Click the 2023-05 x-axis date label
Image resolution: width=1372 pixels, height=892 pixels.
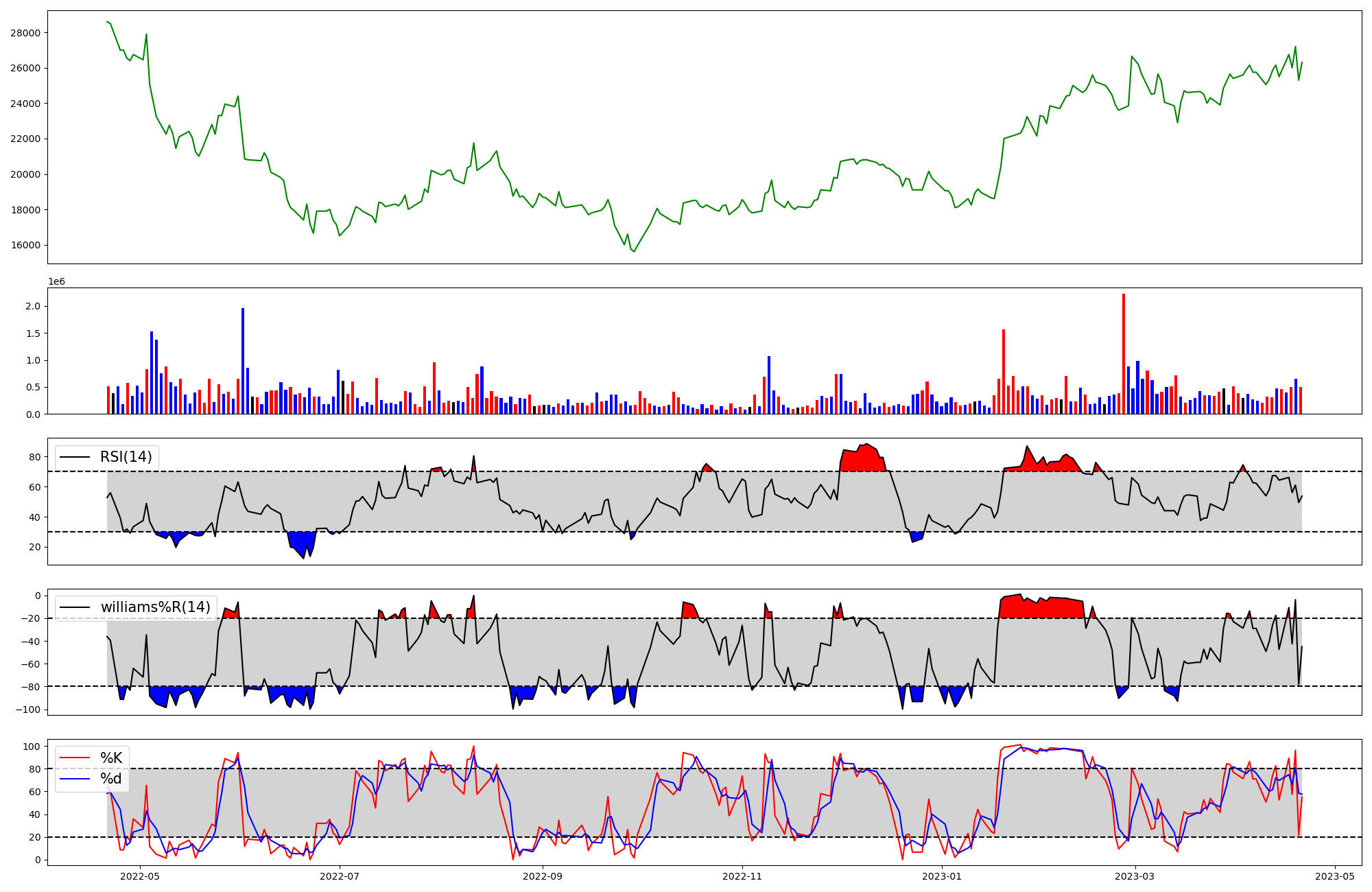(x=1334, y=876)
